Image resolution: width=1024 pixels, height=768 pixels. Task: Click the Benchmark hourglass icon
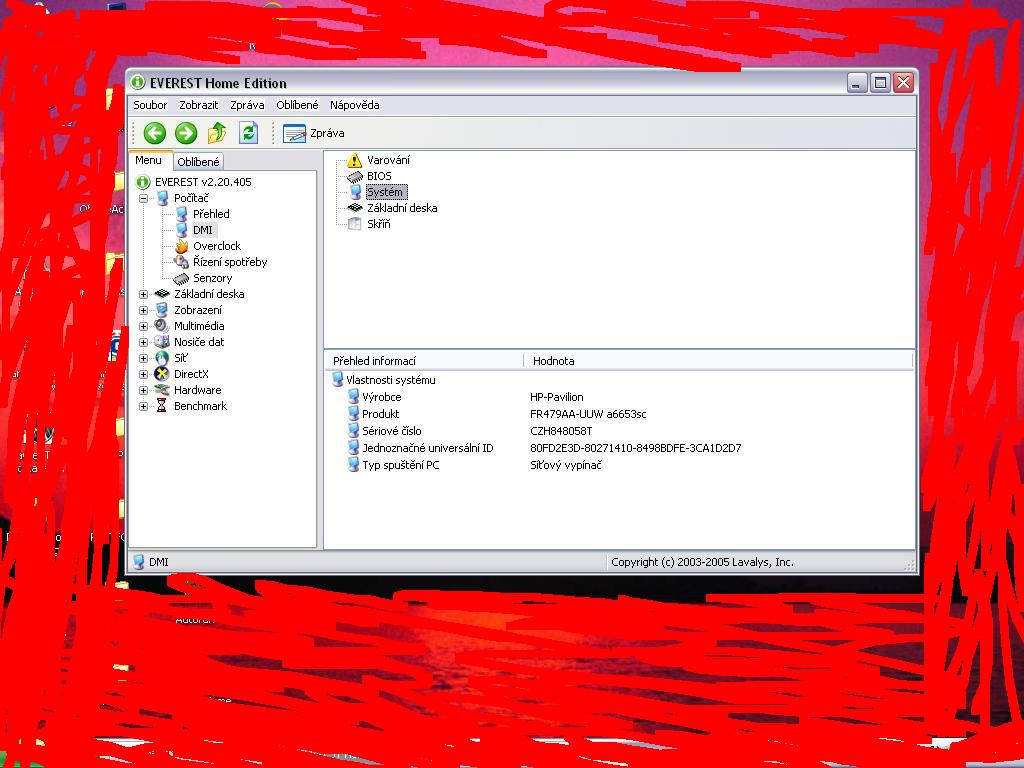coord(162,406)
